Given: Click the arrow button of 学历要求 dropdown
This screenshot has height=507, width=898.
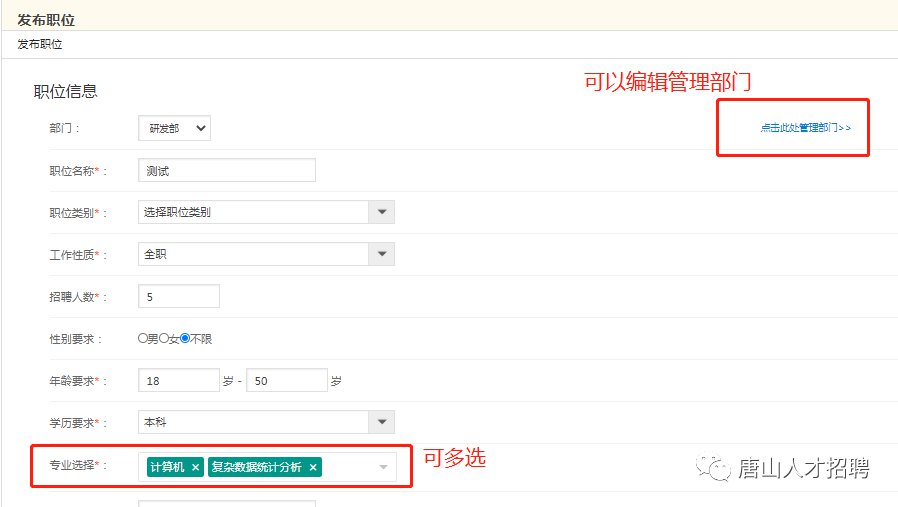Looking at the screenshot, I should 382,422.
